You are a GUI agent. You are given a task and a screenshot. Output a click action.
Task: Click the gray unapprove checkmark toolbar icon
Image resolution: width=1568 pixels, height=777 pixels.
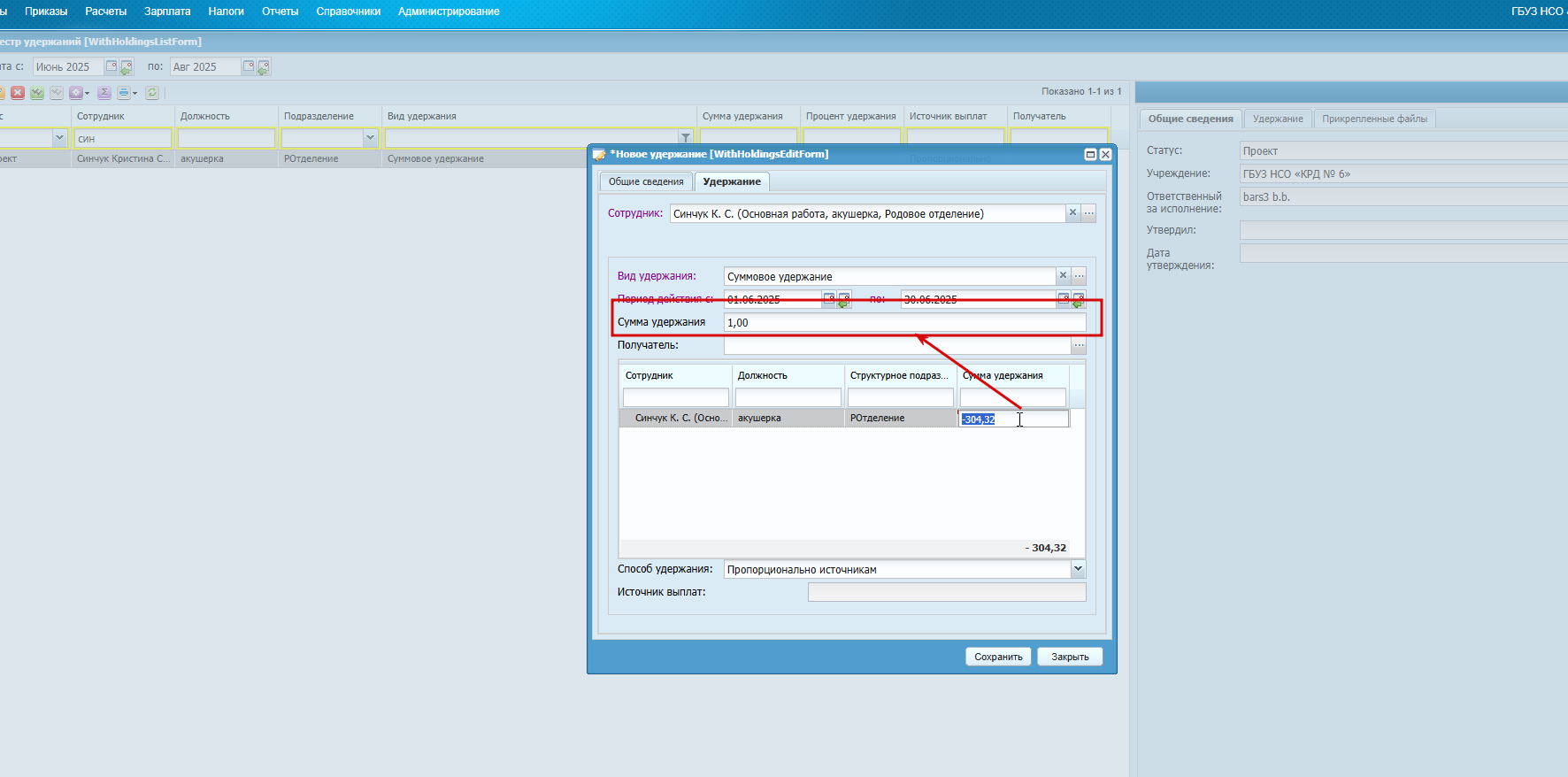57,93
